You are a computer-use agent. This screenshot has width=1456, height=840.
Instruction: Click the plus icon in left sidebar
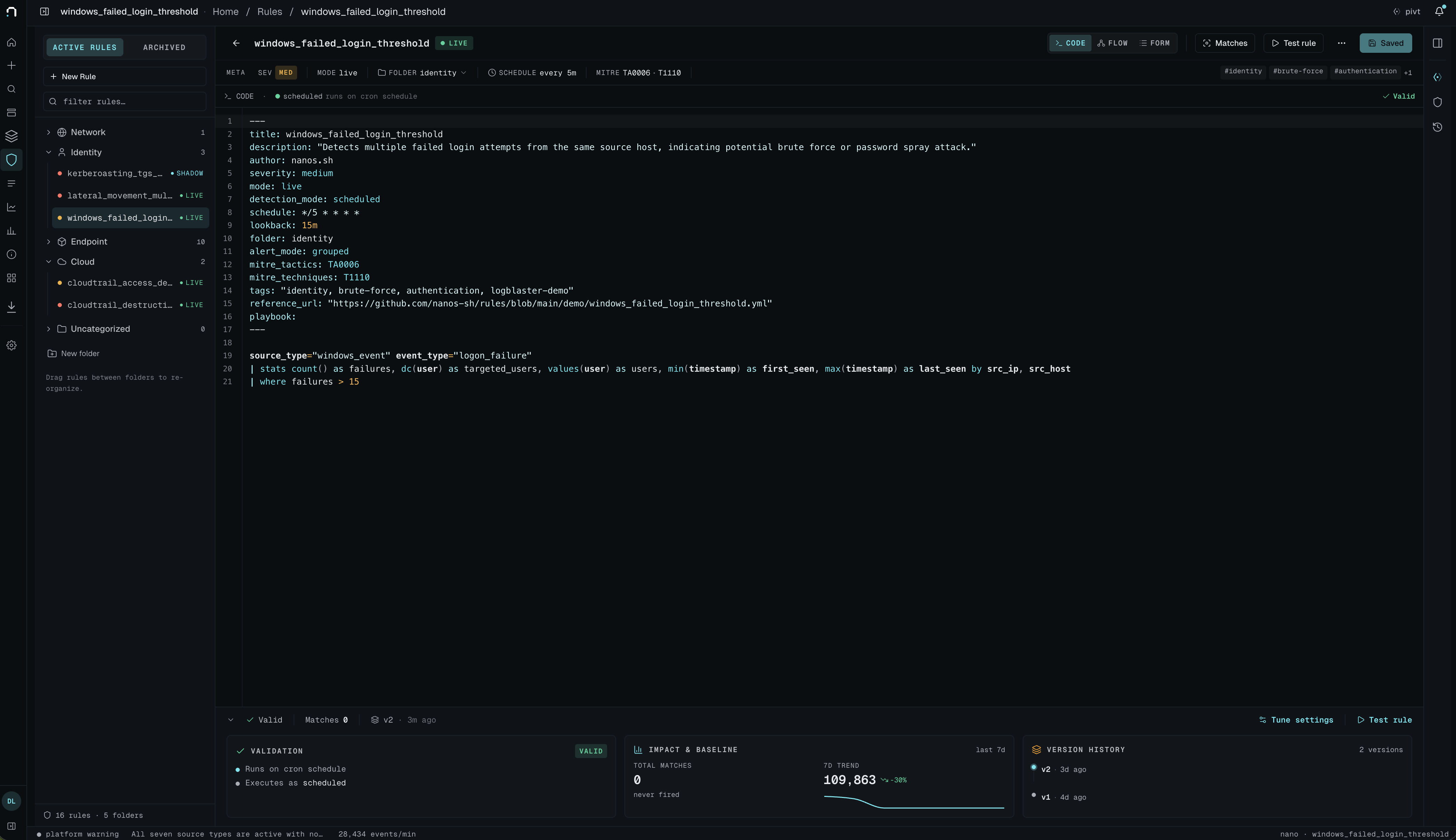[x=11, y=66]
